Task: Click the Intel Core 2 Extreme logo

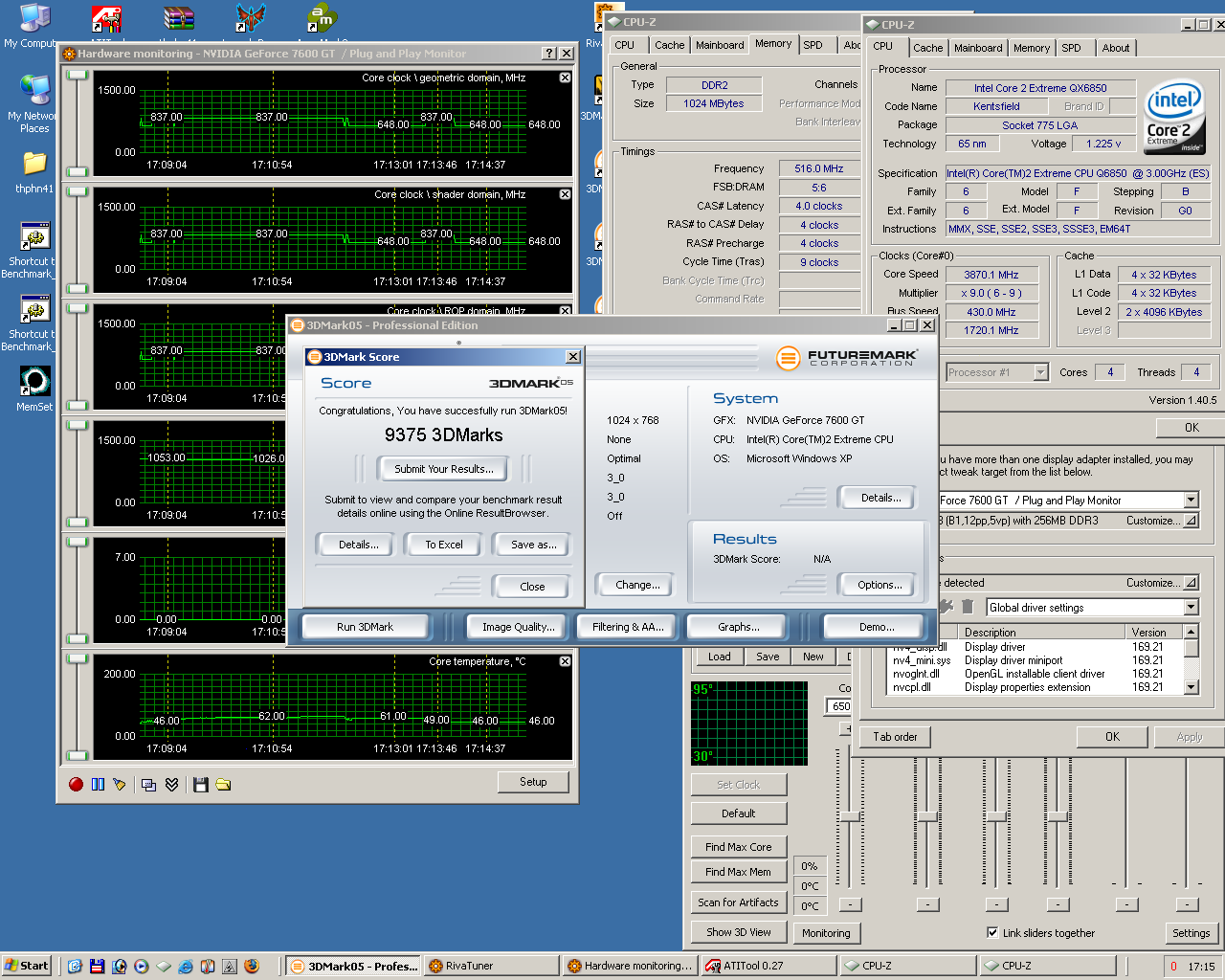Action: (1174, 117)
